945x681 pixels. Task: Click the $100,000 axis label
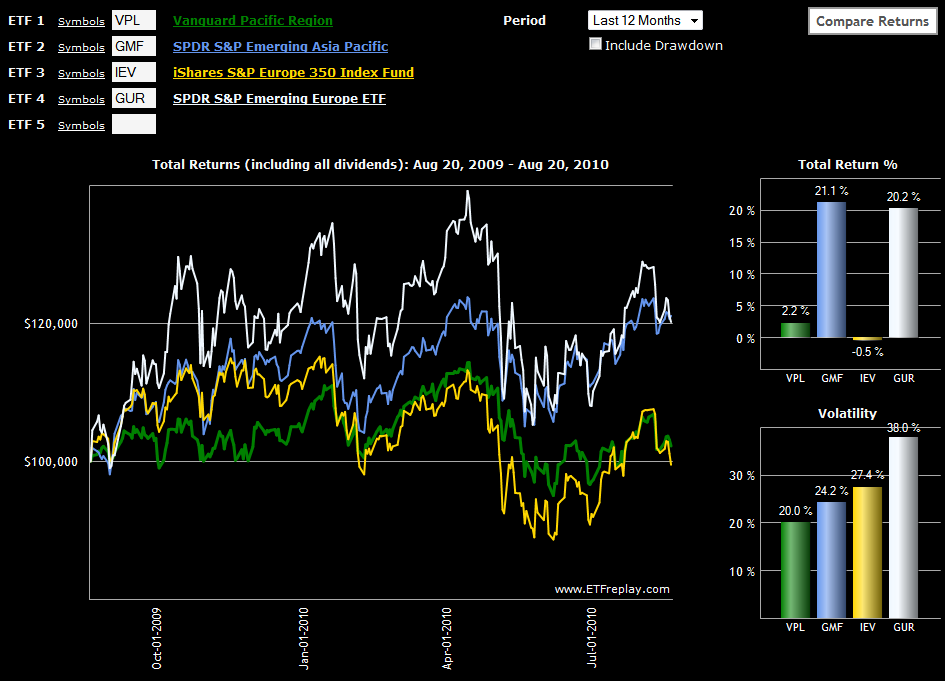click(x=51, y=462)
